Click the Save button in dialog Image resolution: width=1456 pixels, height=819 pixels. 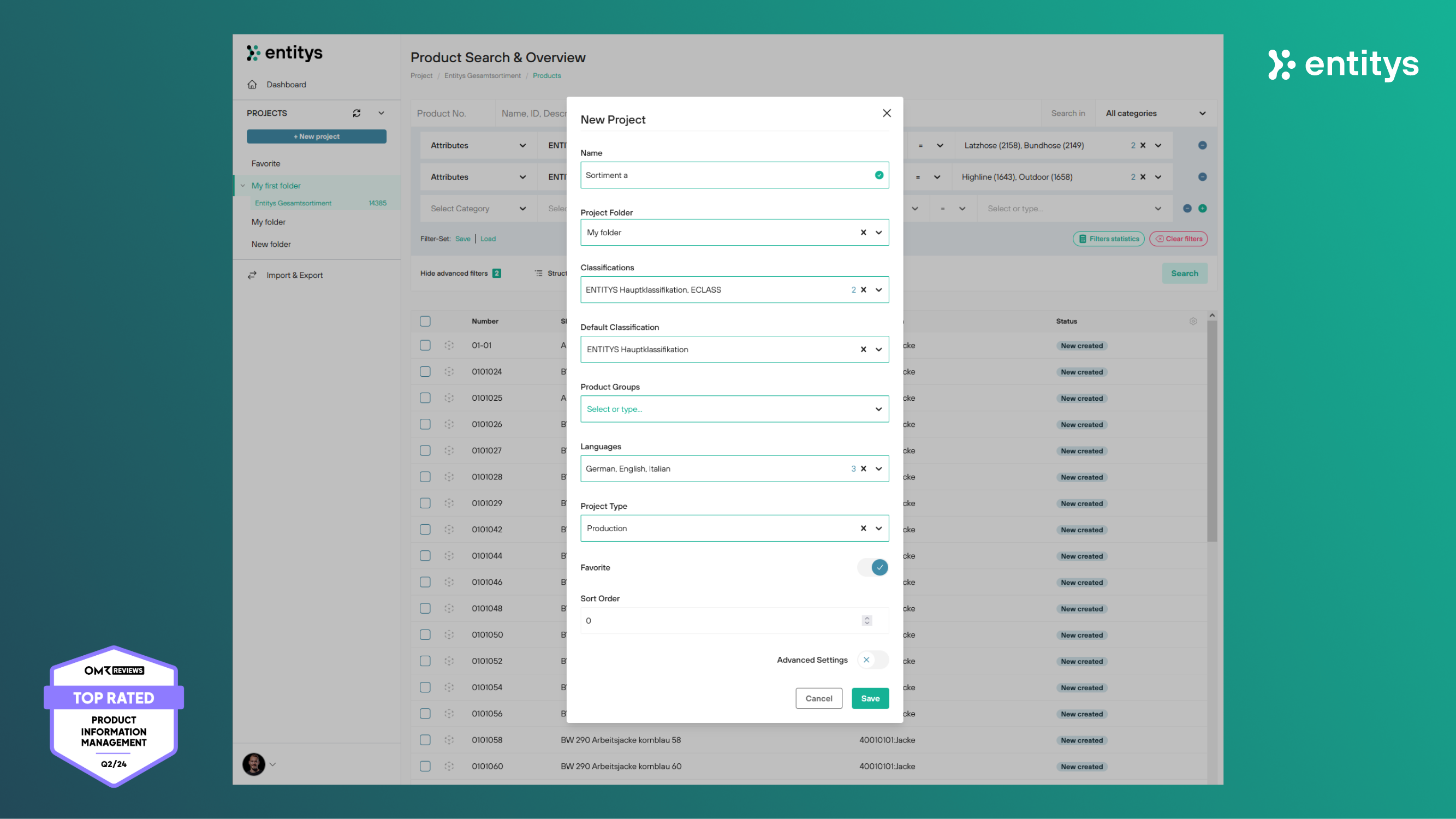[x=870, y=699]
